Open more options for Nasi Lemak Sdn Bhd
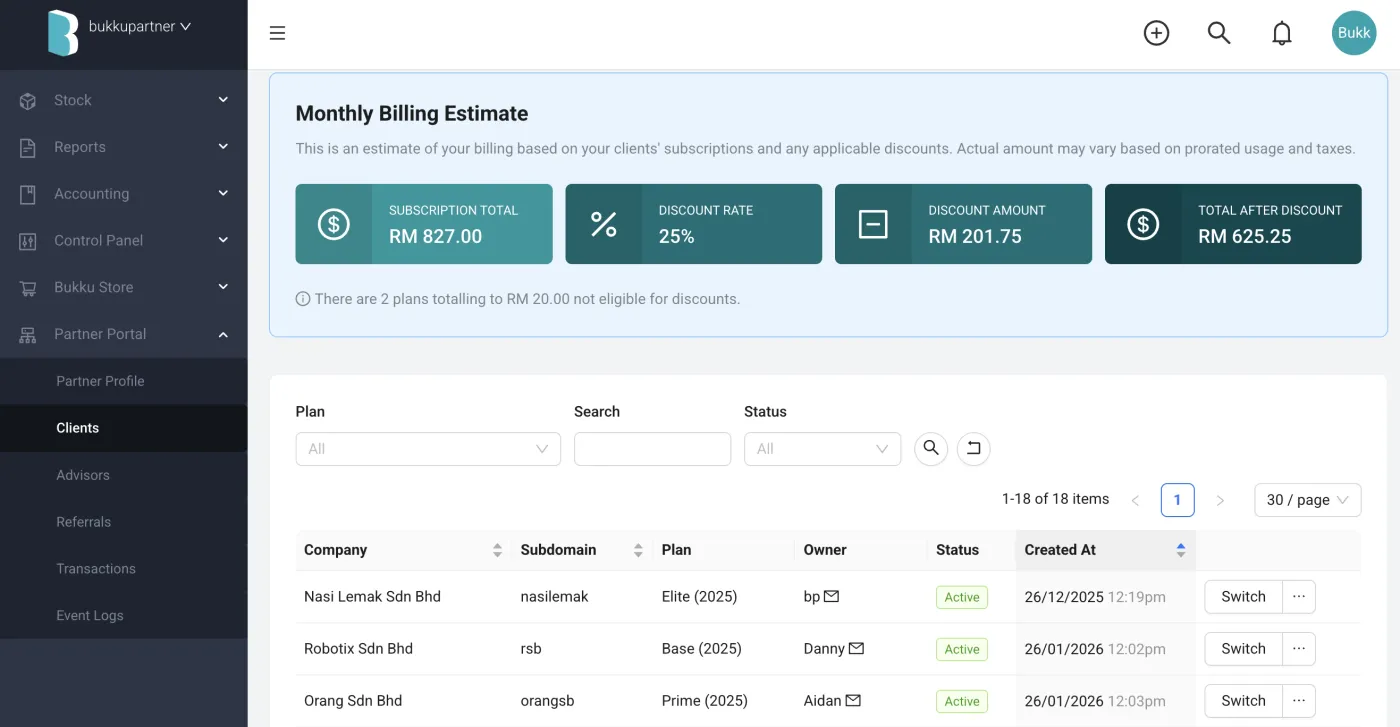Image resolution: width=1400 pixels, height=727 pixels. pyautogui.click(x=1299, y=596)
